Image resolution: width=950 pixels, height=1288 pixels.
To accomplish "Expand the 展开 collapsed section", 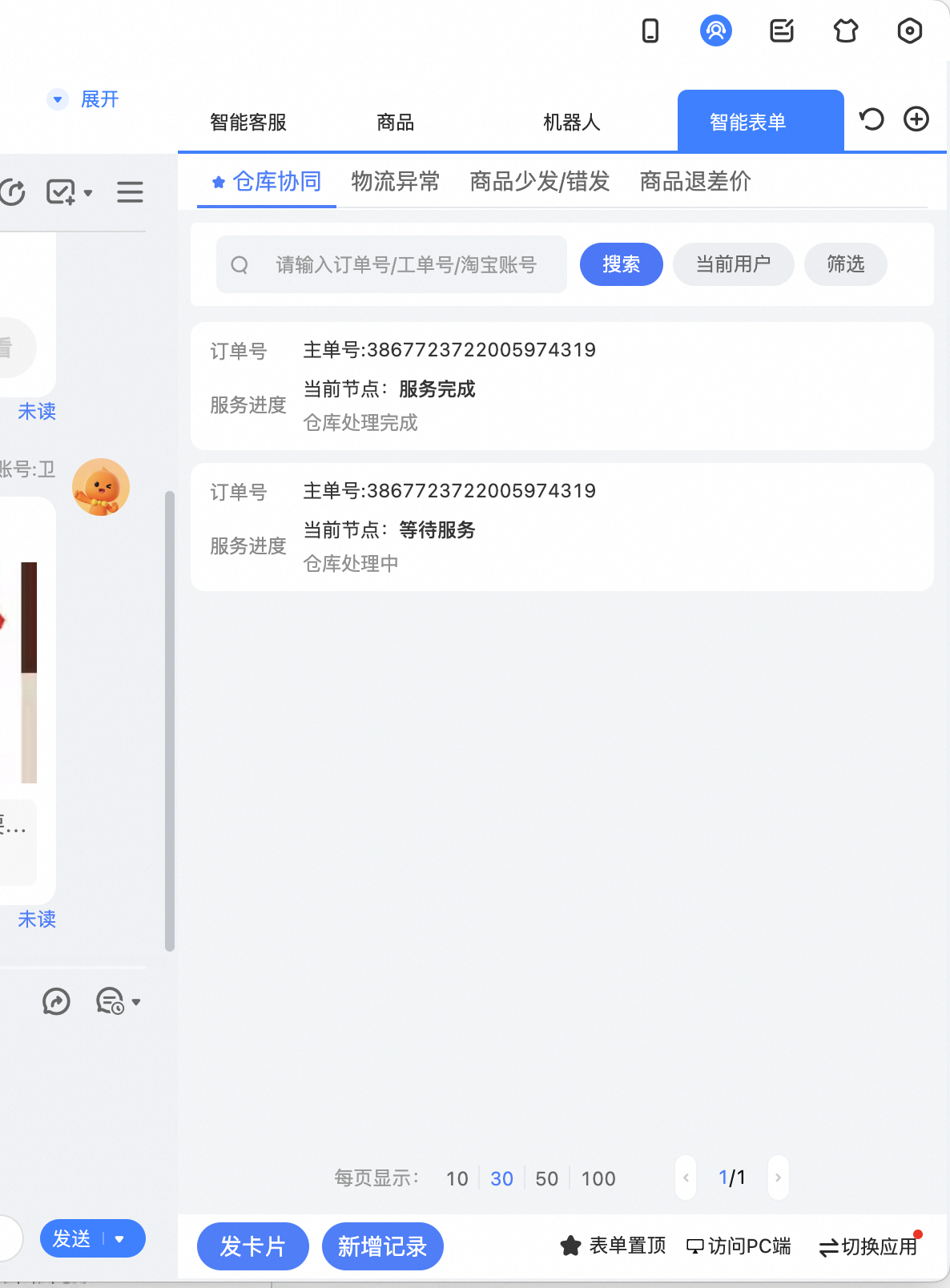I will click(x=84, y=99).
